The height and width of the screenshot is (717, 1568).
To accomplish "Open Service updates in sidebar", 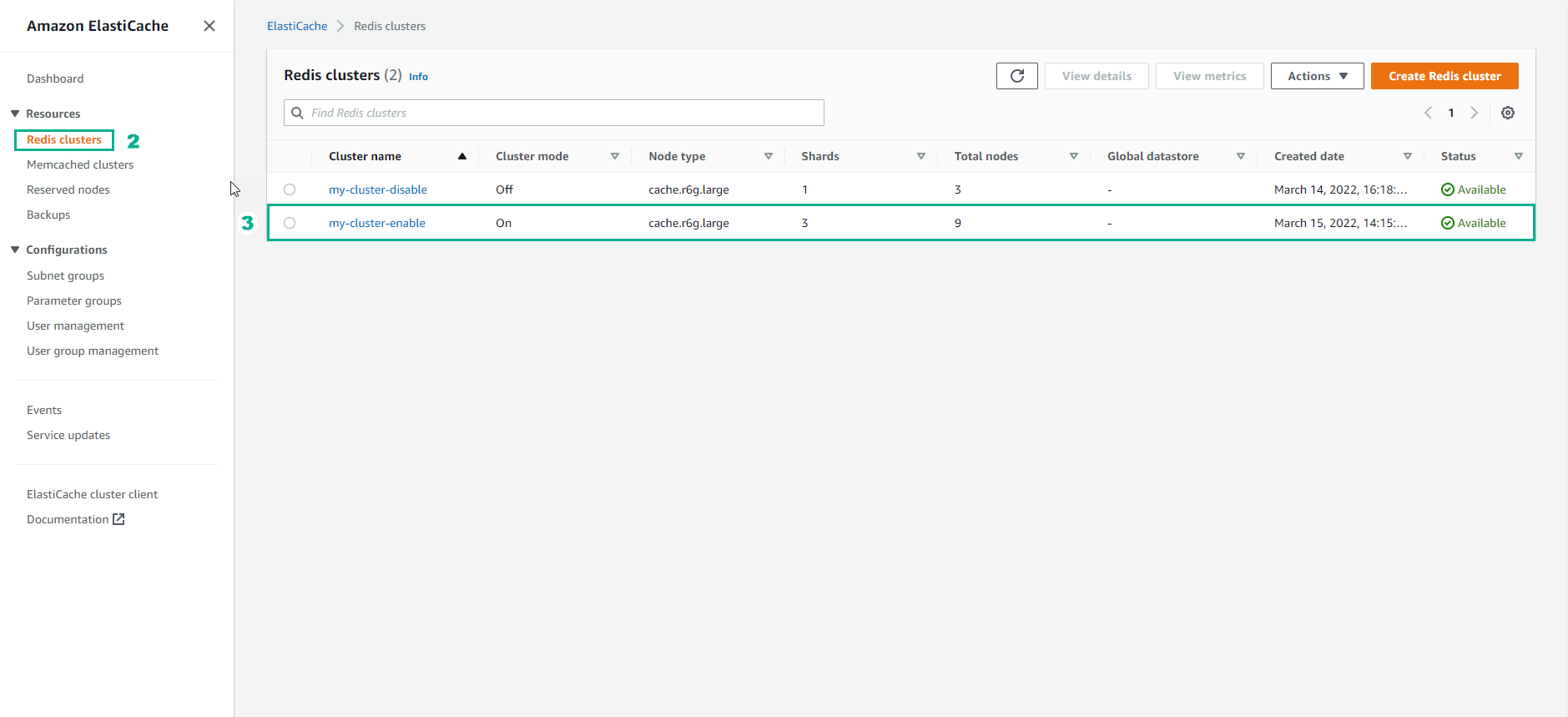I will click(68, 435).
